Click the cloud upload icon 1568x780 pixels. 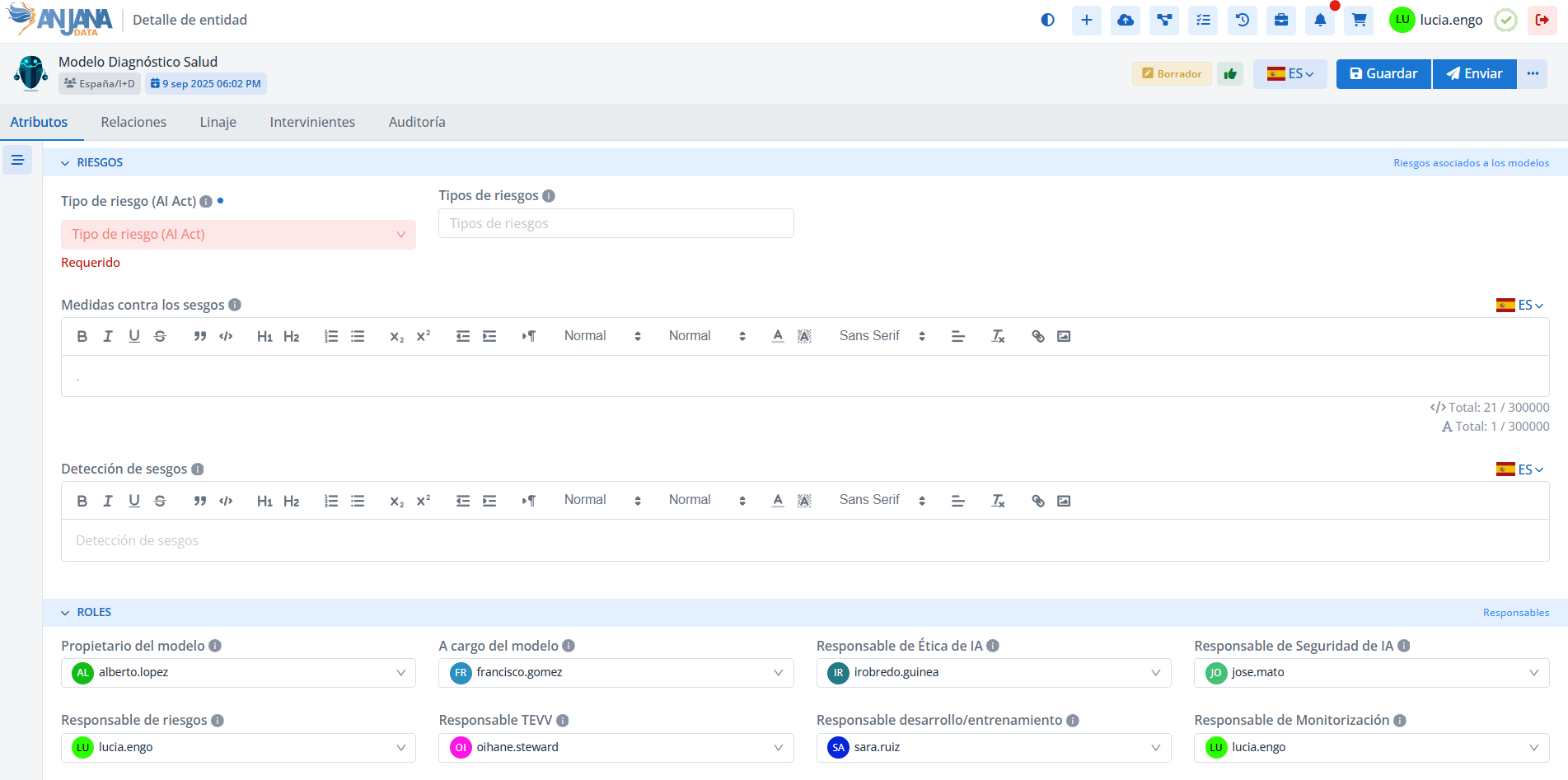click(1125, 21)
